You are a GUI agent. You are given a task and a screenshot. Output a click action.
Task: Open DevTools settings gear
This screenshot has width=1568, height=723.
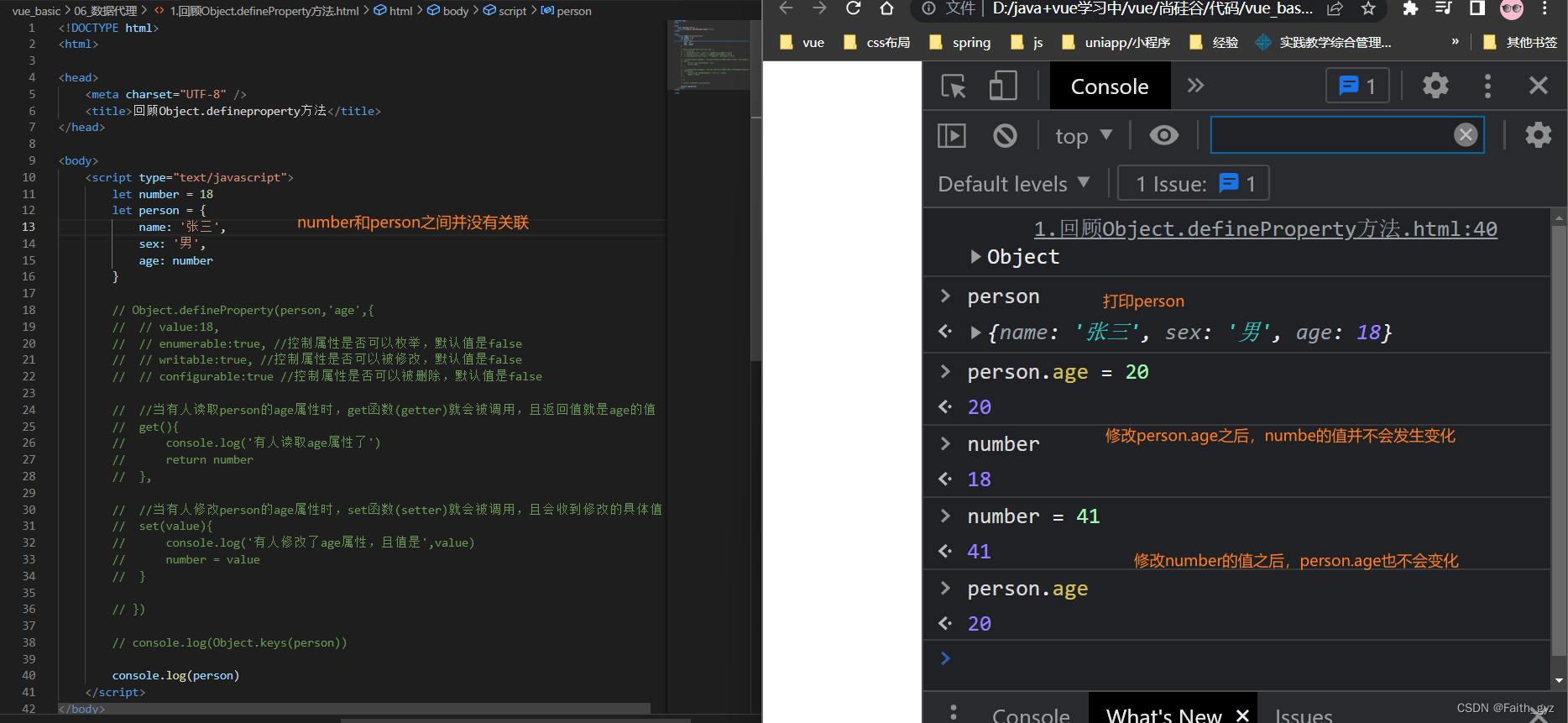(x=1435, y=86)
